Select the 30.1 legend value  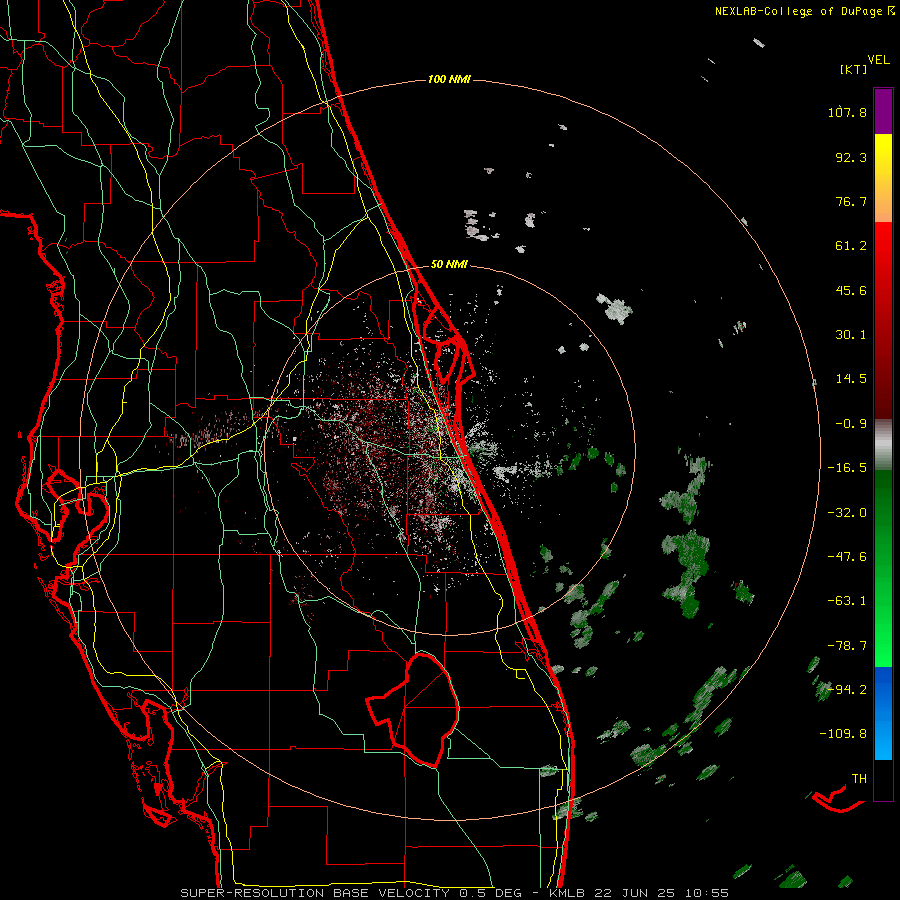click(851, 335)
